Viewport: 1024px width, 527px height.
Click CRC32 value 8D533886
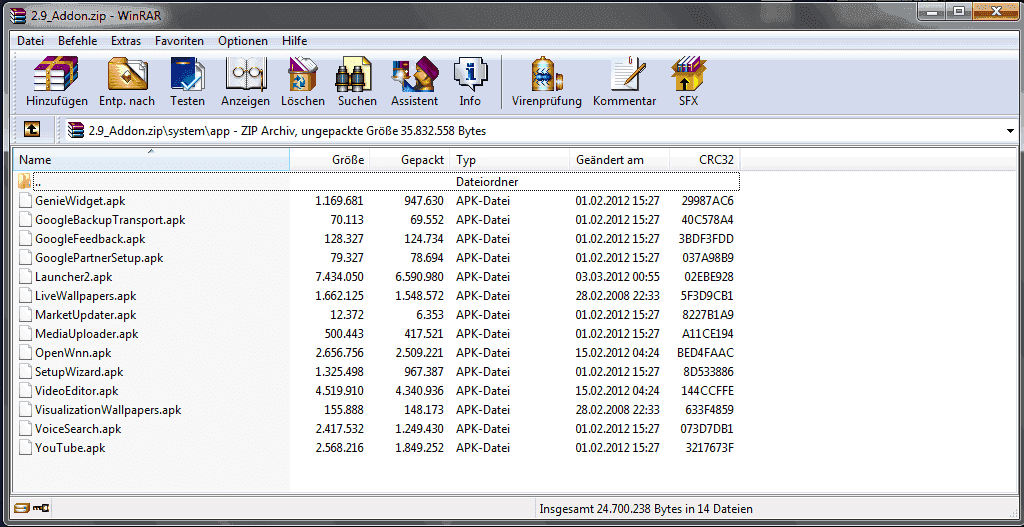(x=709, y=372)
